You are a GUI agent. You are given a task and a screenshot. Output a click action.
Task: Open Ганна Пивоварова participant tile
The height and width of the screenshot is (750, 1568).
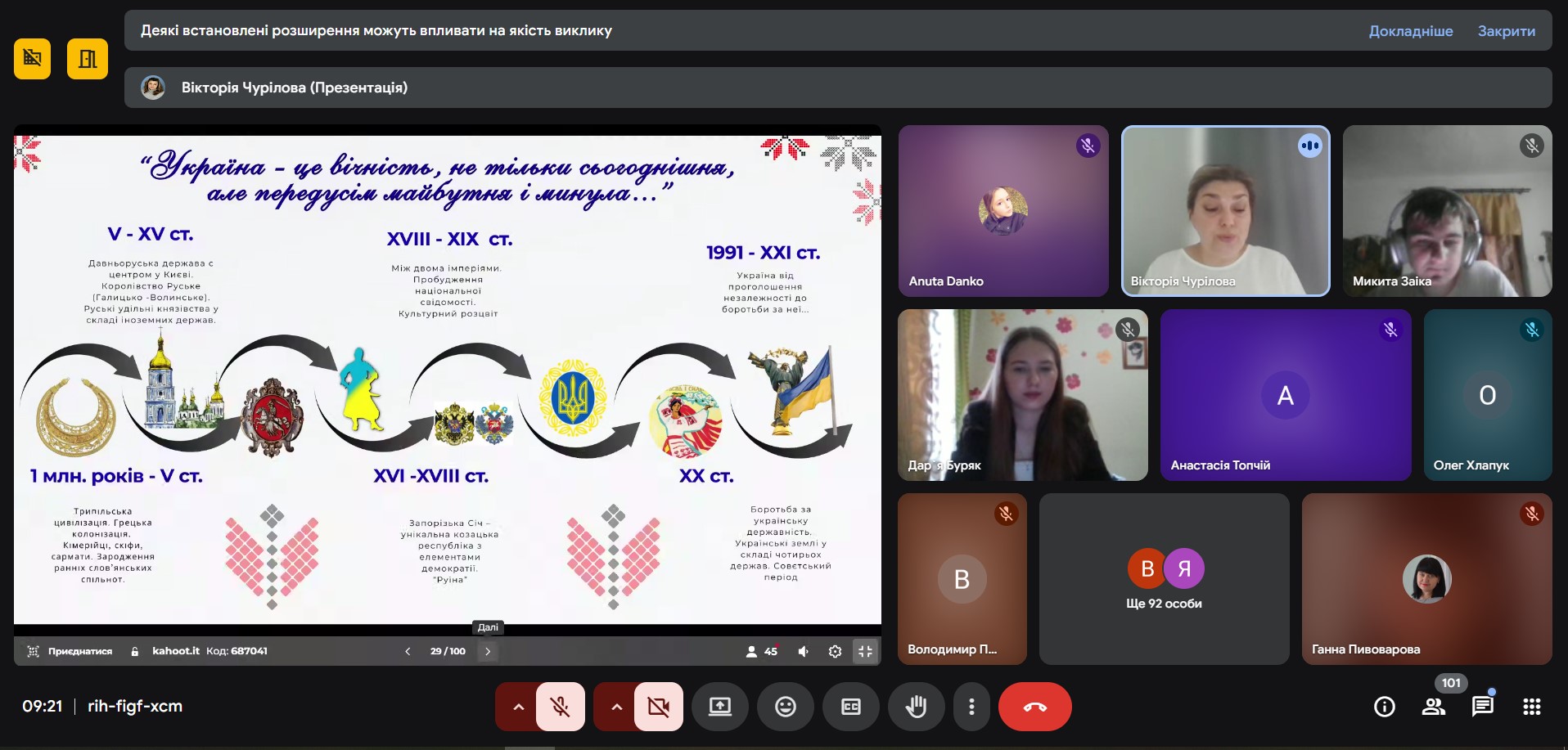1426,579
